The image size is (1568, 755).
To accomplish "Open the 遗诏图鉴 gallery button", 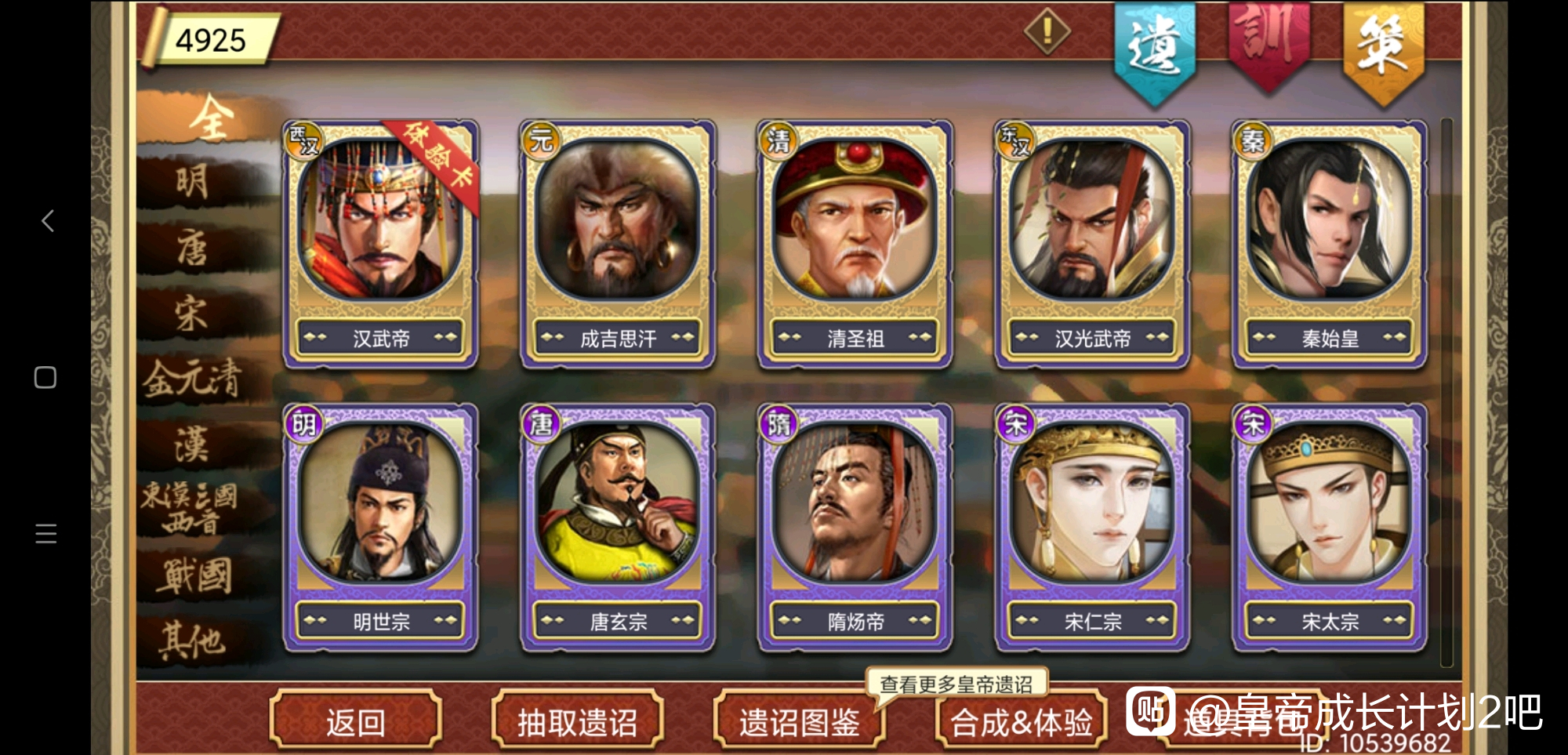I will point(799,721).
